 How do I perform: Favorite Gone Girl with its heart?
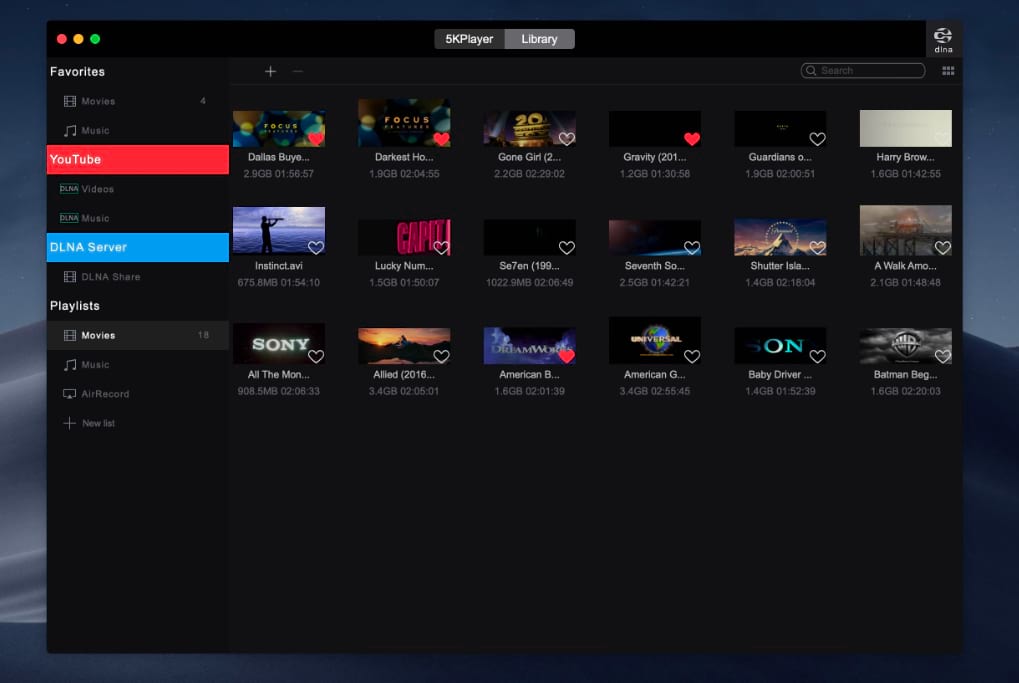[x=567, y=138]
